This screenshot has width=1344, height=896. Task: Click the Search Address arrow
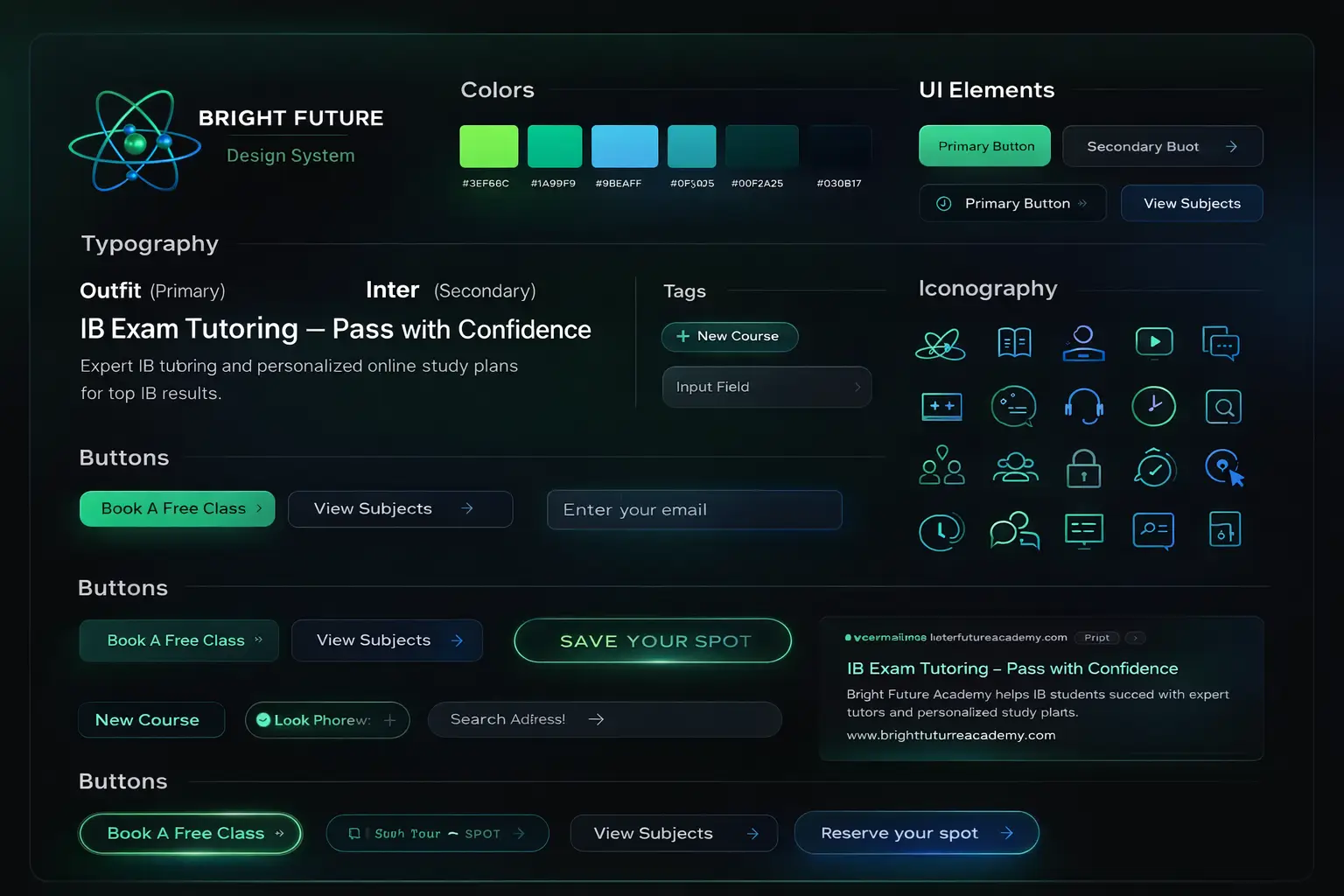pos(596,719)
